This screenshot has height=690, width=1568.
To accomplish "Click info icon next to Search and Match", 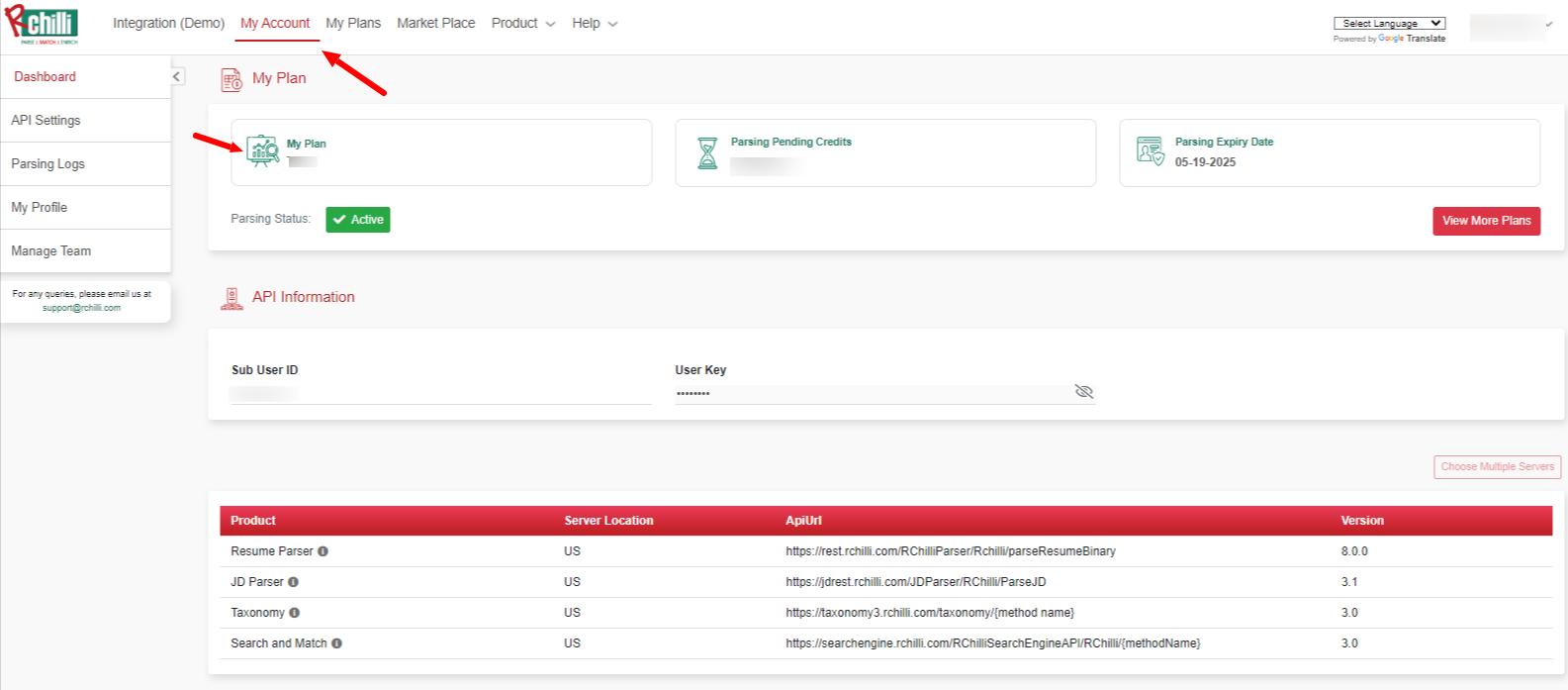I will click(x=337, y=643).
